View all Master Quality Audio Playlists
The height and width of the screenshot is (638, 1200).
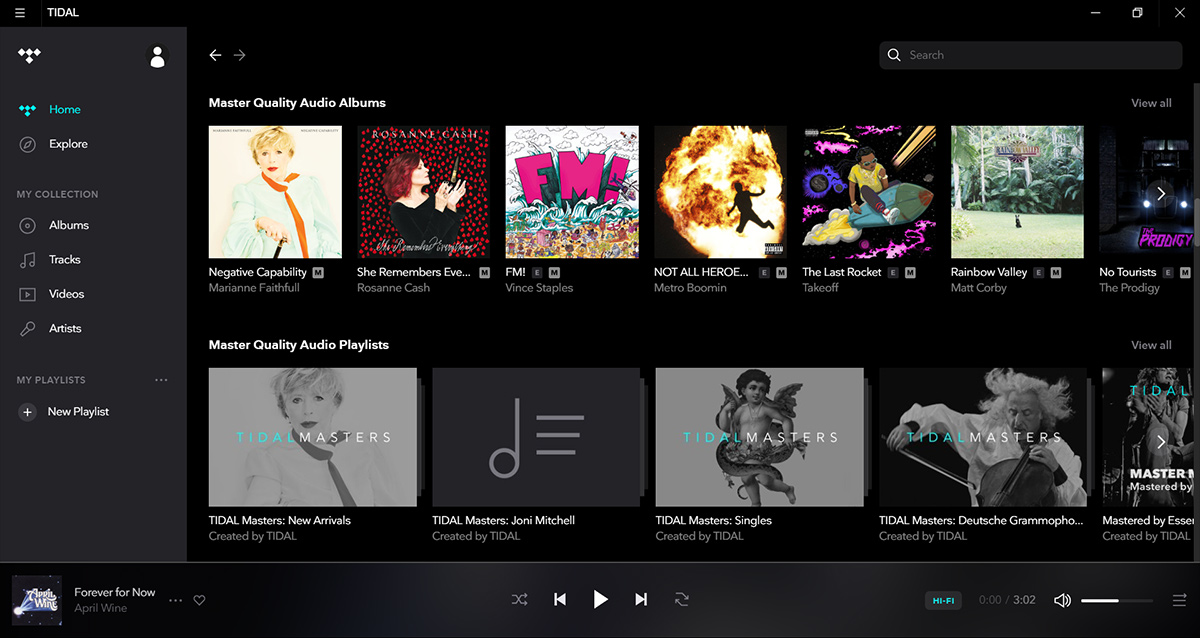(x=1151, y=345)
